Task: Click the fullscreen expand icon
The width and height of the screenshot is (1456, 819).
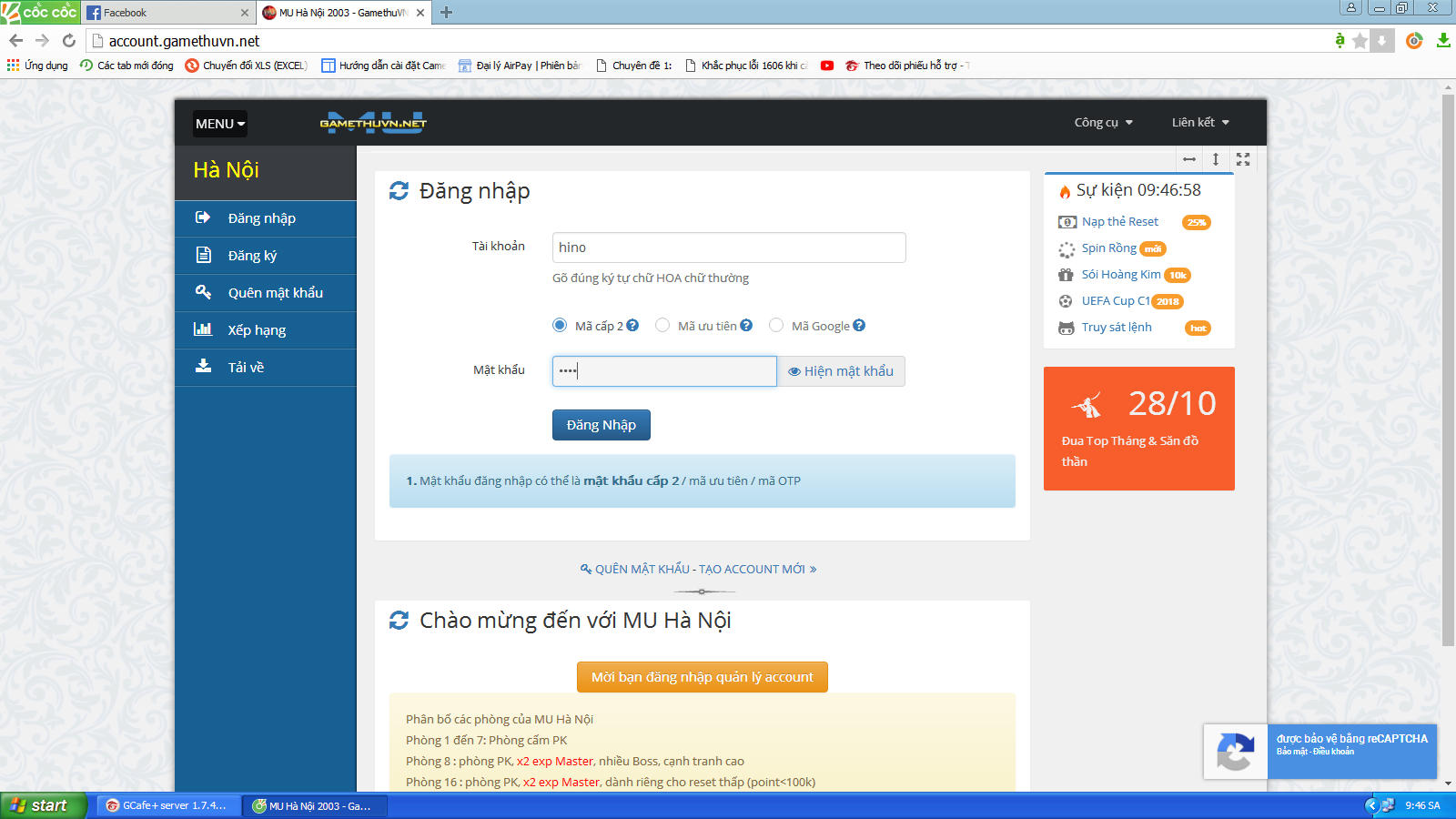Action: click(x=1243, y=159)
